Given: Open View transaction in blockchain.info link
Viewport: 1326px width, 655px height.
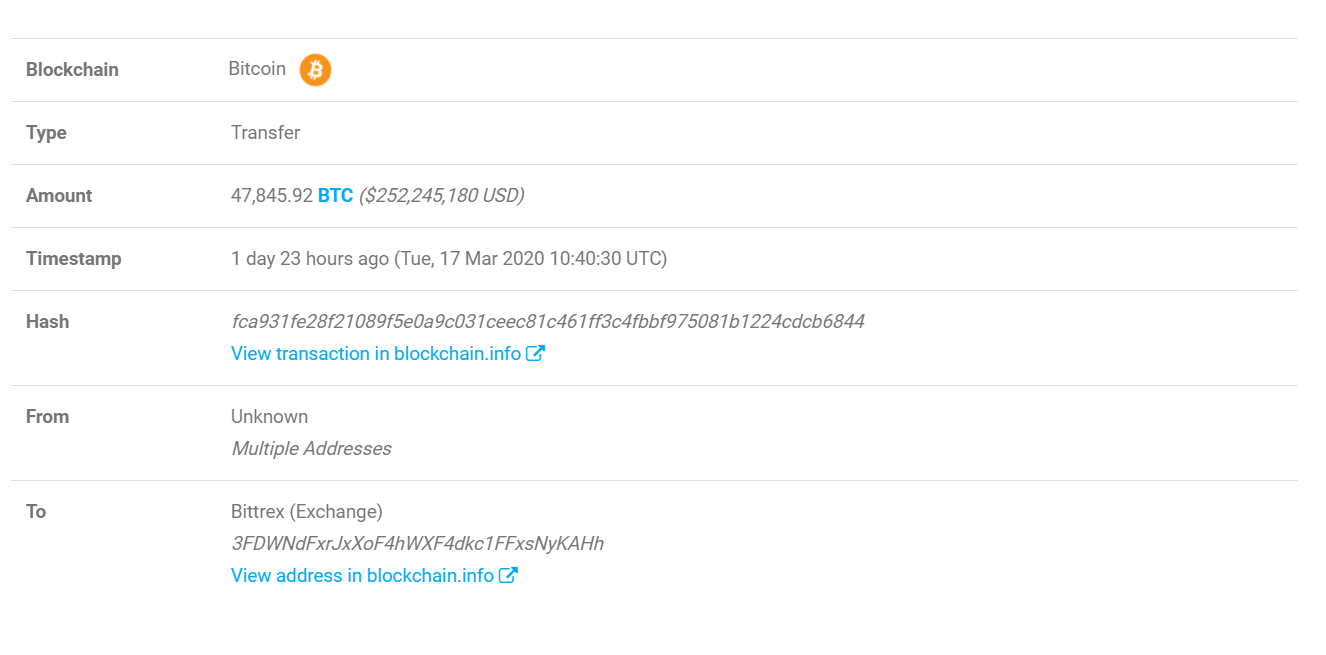Looking at the screenshot, I should point(376,353).
